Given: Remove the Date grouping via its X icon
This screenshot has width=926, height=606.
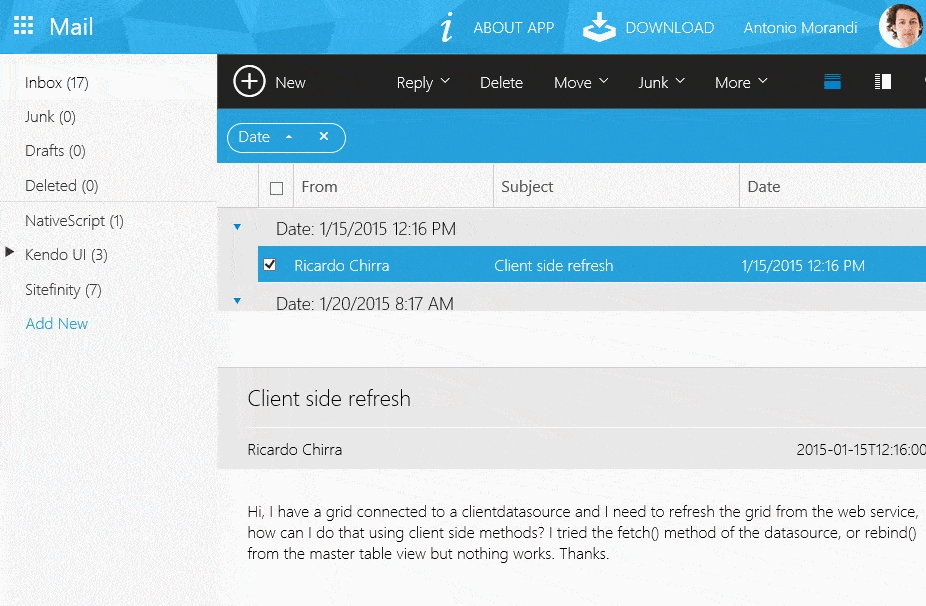Looking at the screenshot, I should pyautogui.click(x=324, y=138).
